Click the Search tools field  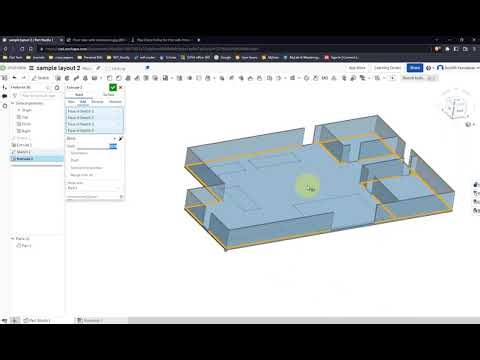coord(420,78)
